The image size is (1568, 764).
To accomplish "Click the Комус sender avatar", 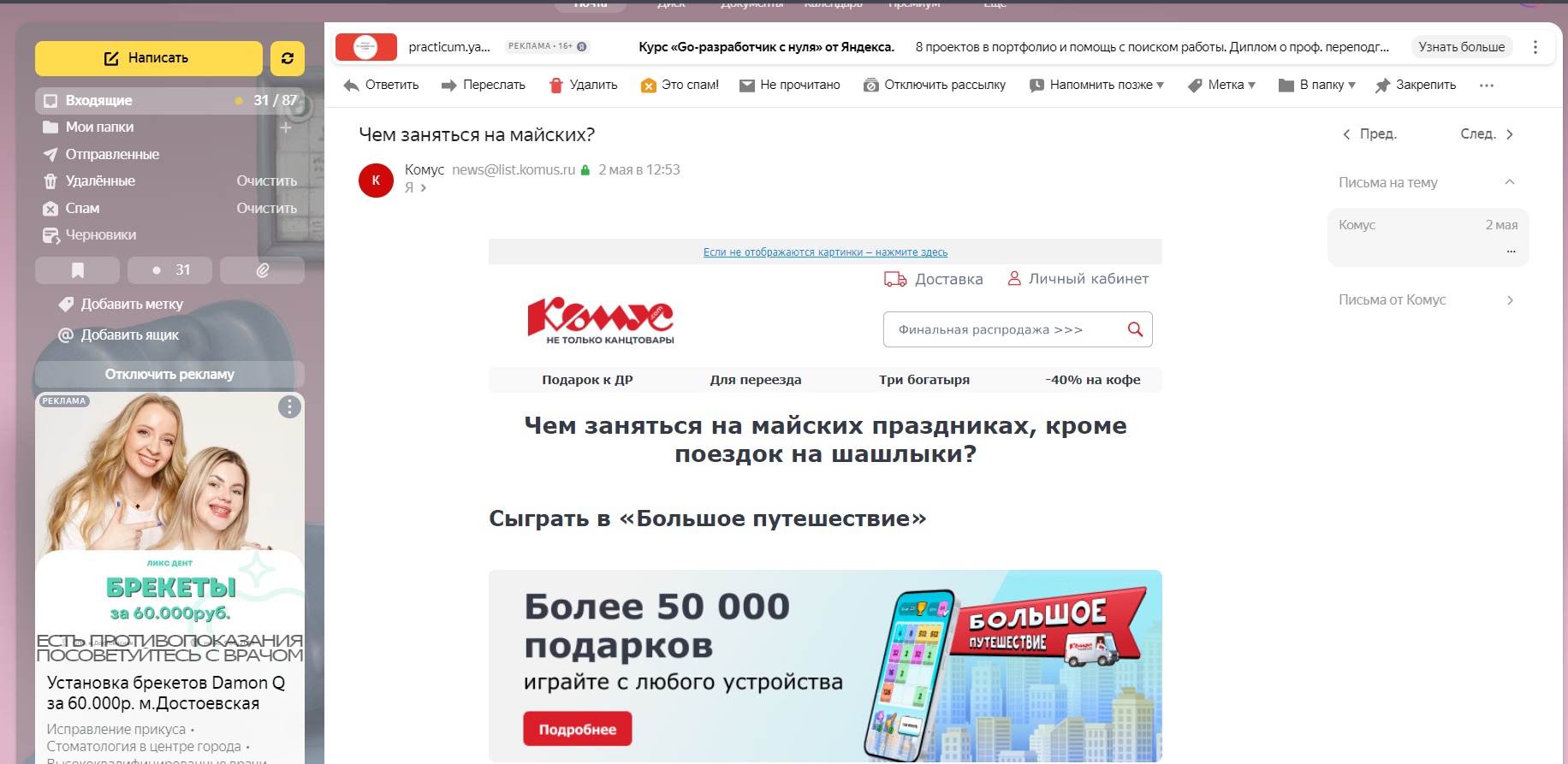I will [376, 181].
